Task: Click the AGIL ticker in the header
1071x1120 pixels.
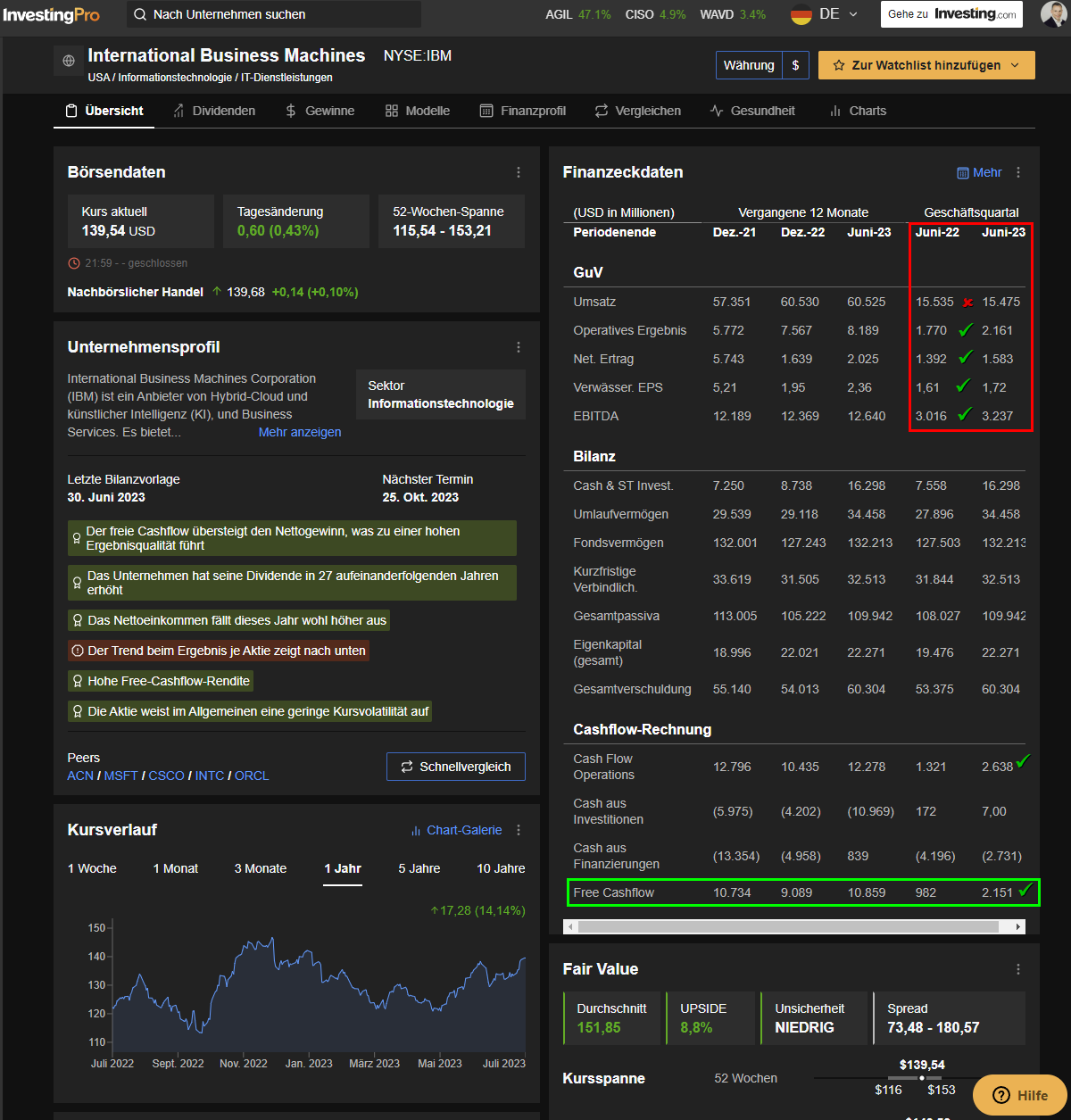Action: click(578, 14)
